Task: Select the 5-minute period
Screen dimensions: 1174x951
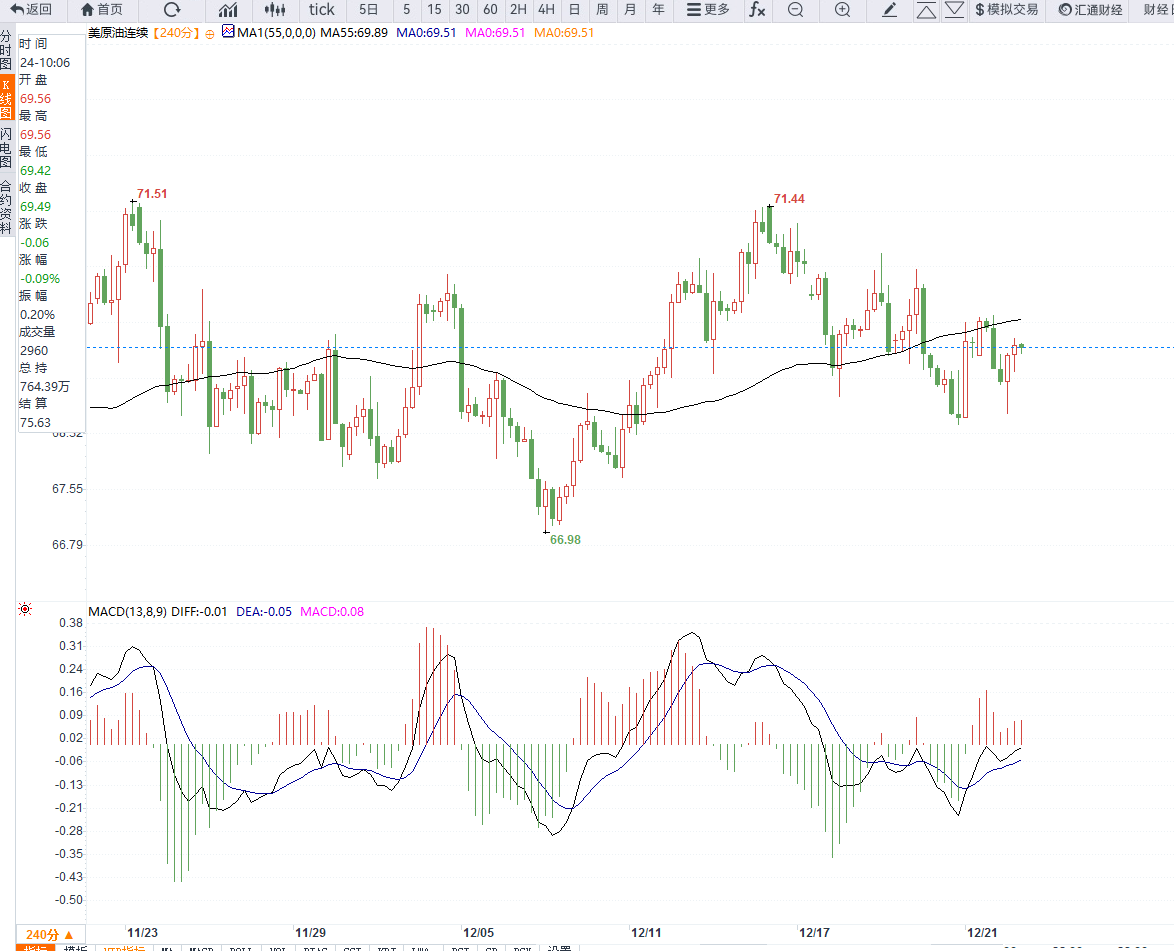Action: pos(407,10)
